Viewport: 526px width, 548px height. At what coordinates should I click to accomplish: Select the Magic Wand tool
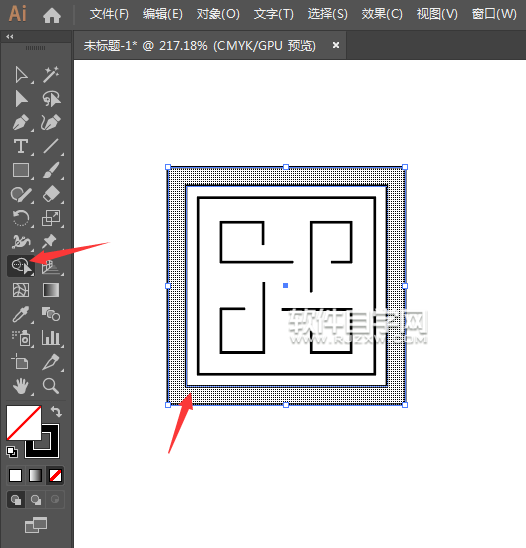[x=51, y=75]
